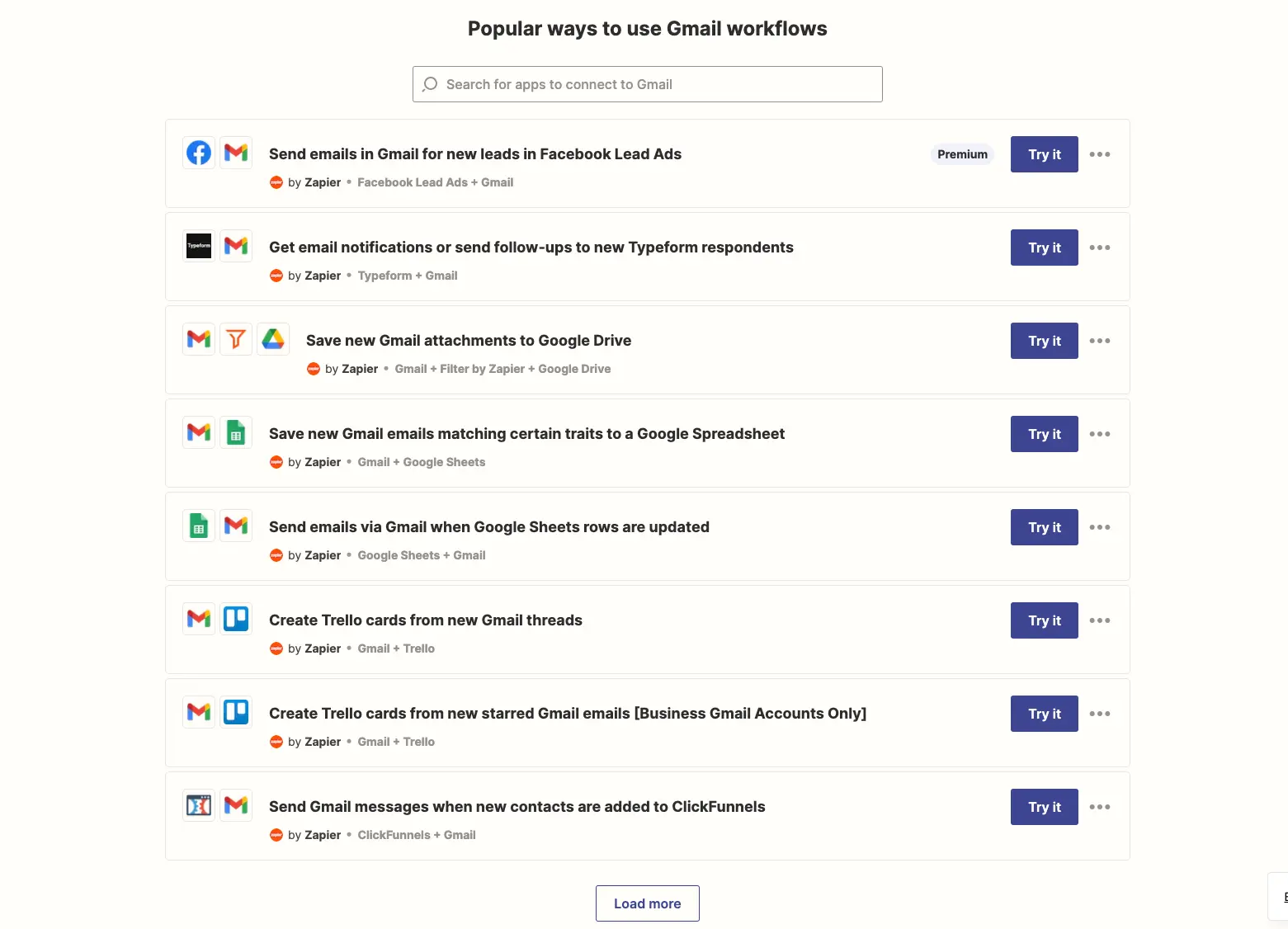
Task: Click the Gmail icon in the ClickFunnels workflow
Action: (236, 805)
